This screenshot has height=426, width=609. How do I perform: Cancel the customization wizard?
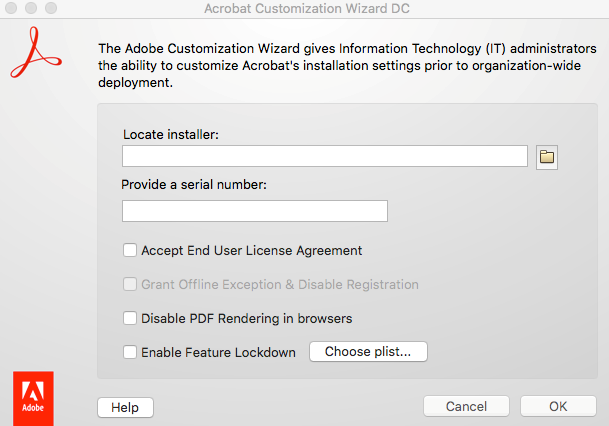point(466,407)
